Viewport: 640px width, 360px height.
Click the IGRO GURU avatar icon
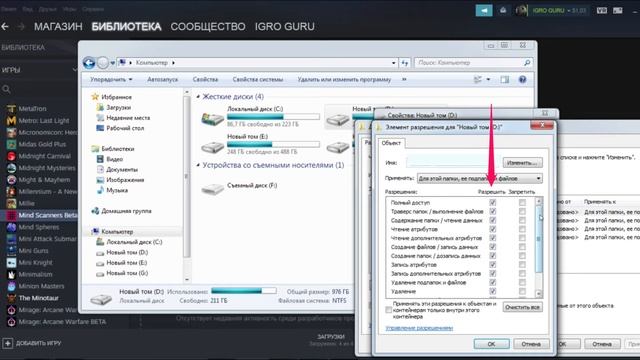(521, 10)
